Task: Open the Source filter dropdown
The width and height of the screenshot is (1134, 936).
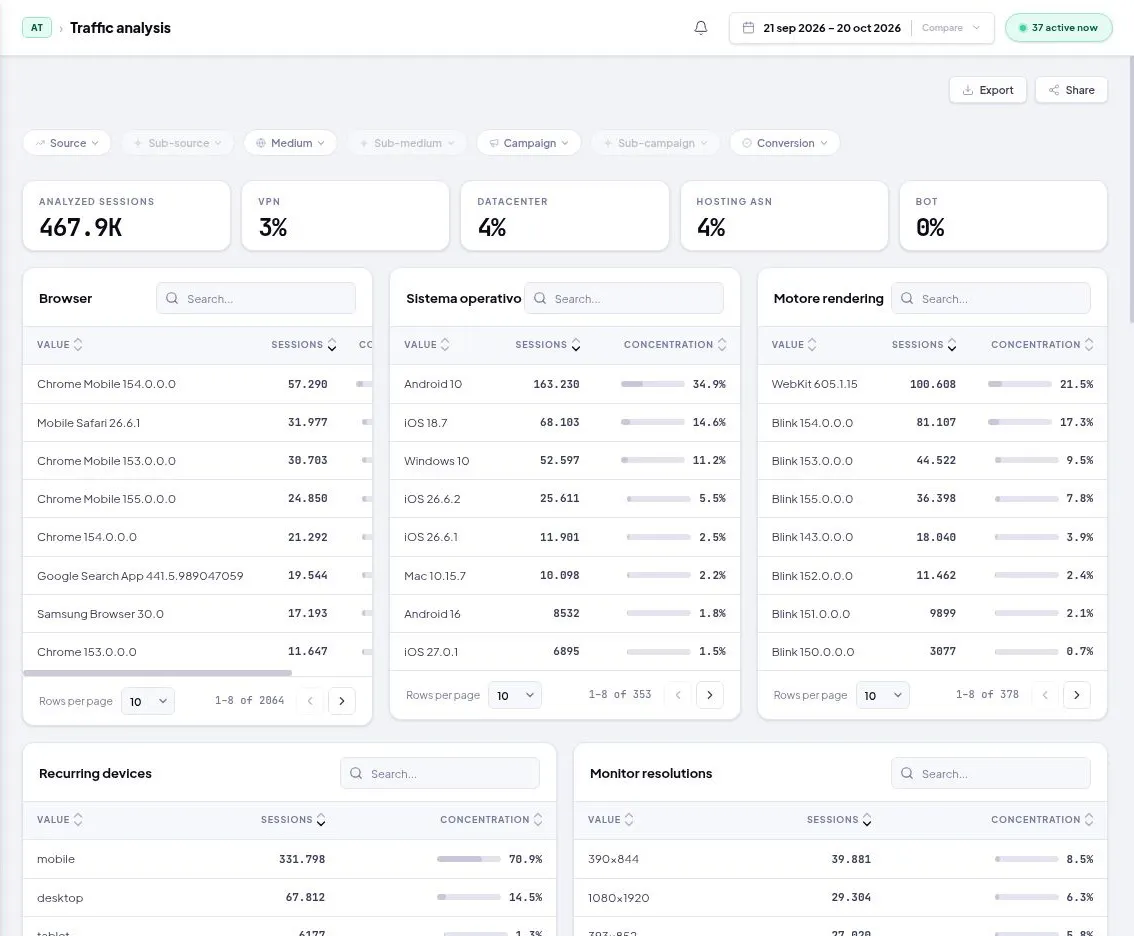Action: [67, 143]
